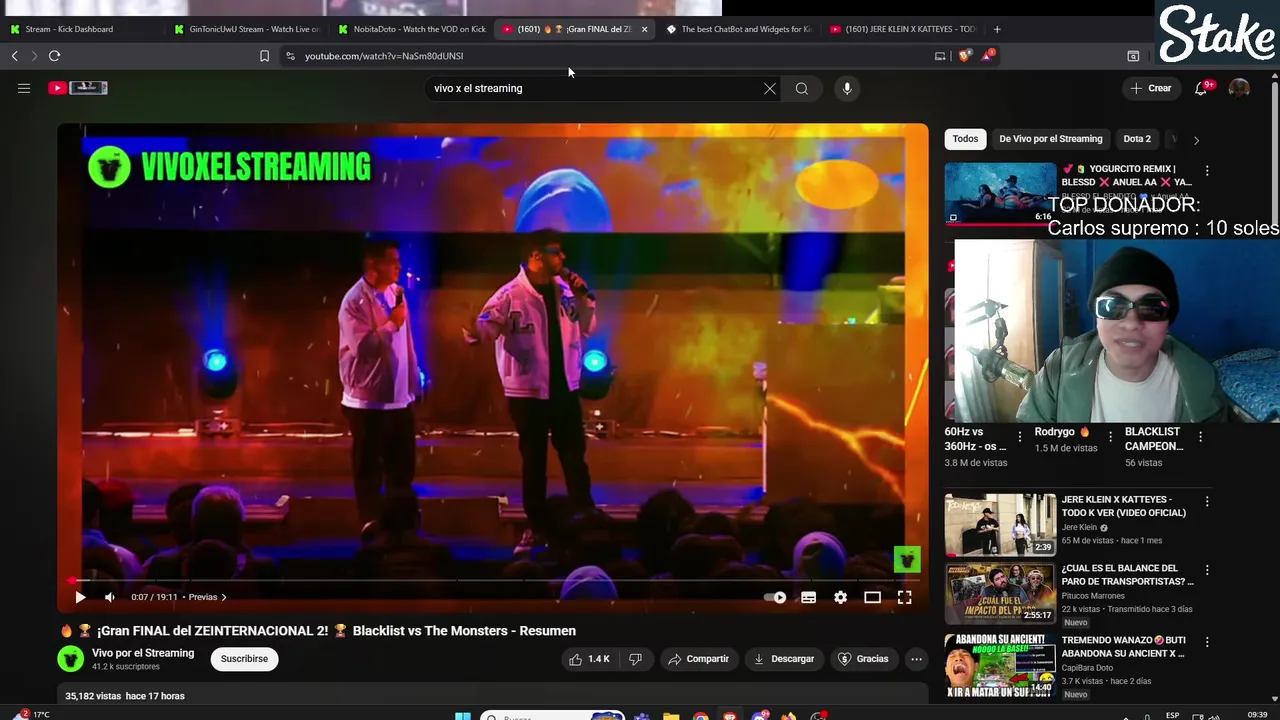
Task: Reload the page with the refresh icon
Action: click(55, 56)
